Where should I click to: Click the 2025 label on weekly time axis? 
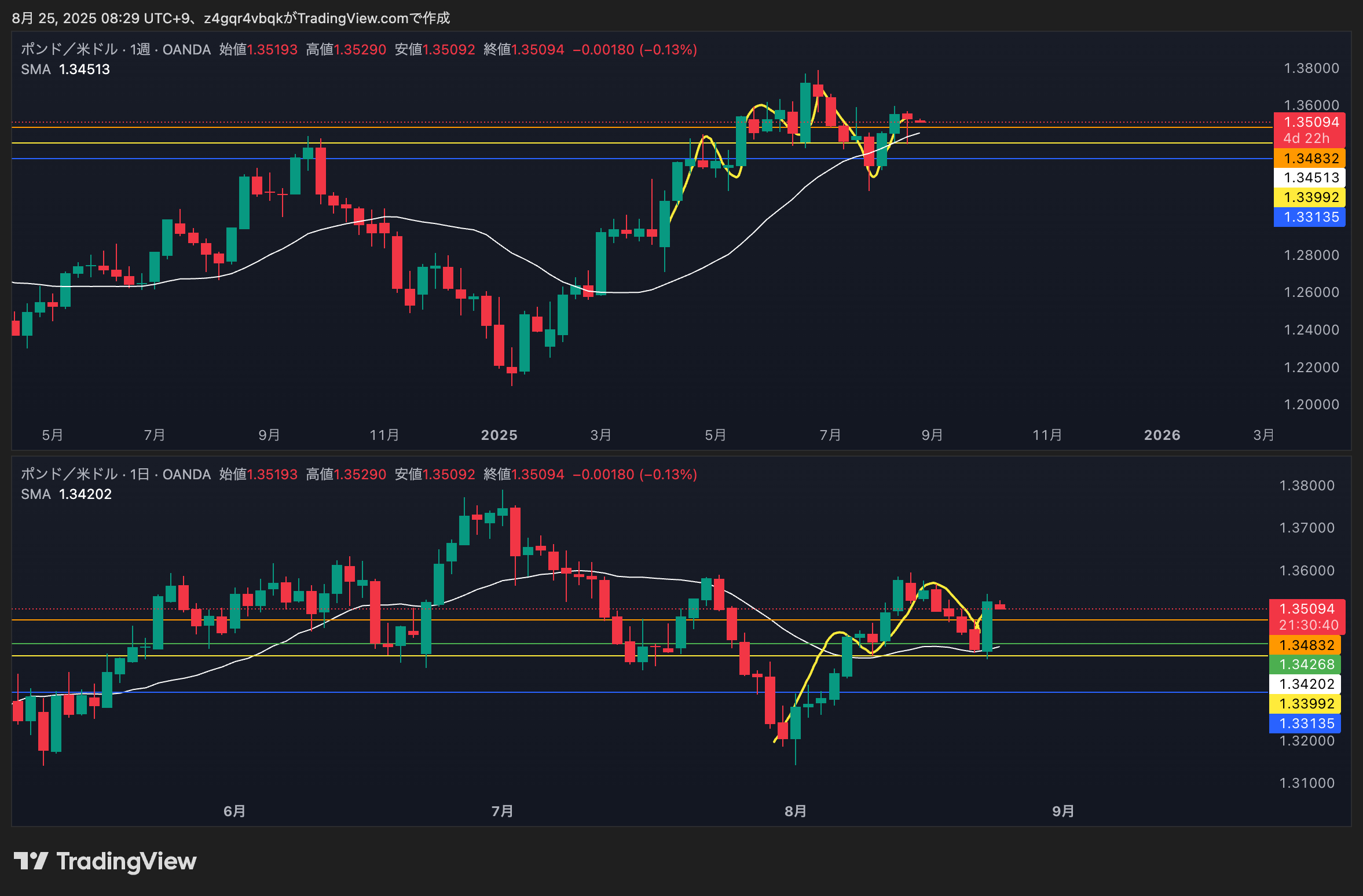pos(499,435)
